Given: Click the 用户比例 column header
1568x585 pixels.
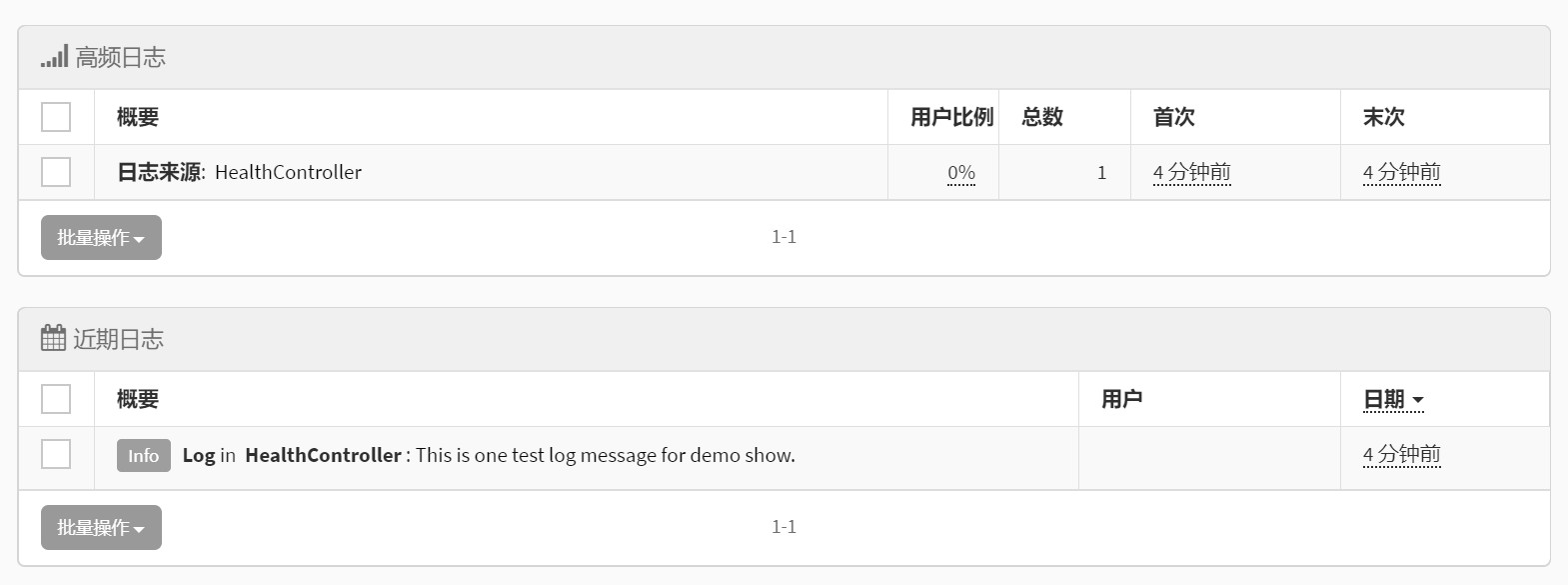Looking at the screenshot, I should [951, 117].
